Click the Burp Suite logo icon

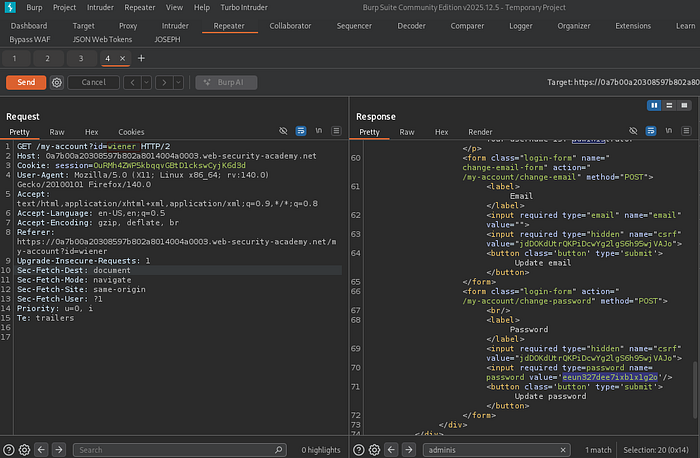[10, 7]
